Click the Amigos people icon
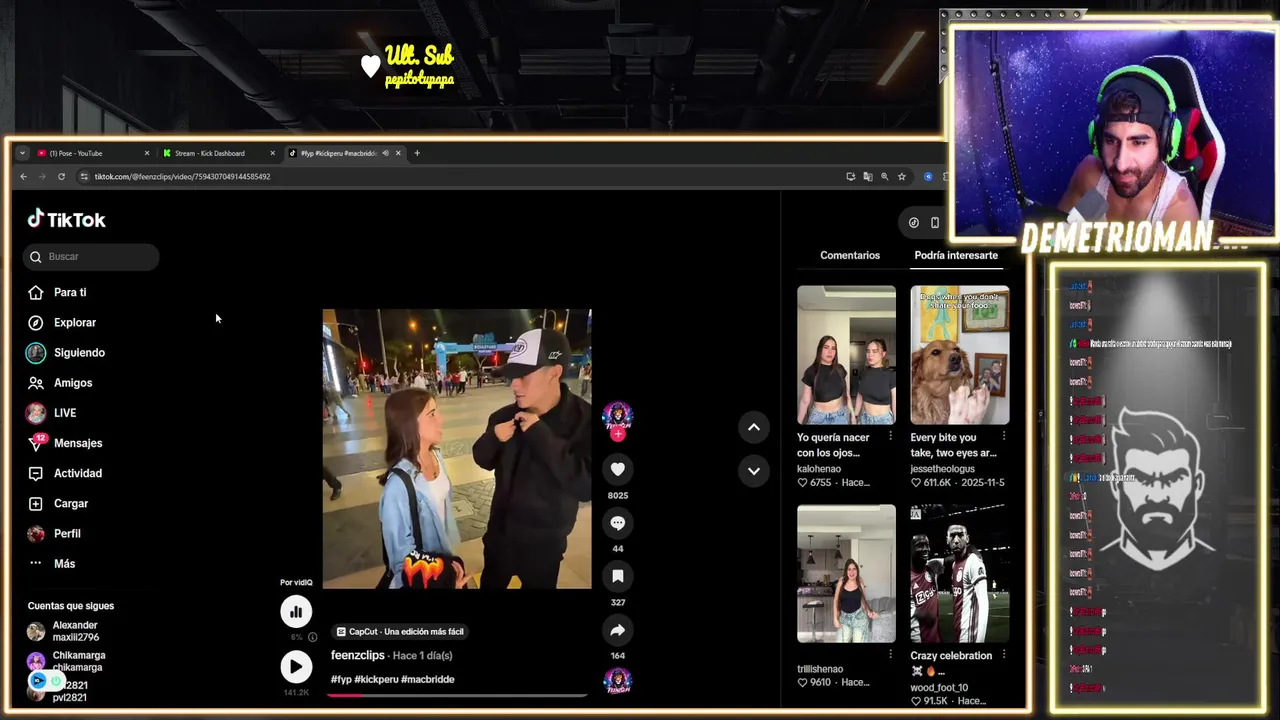The height and width of the screenshot is (720, 1280). click(36, 383)
